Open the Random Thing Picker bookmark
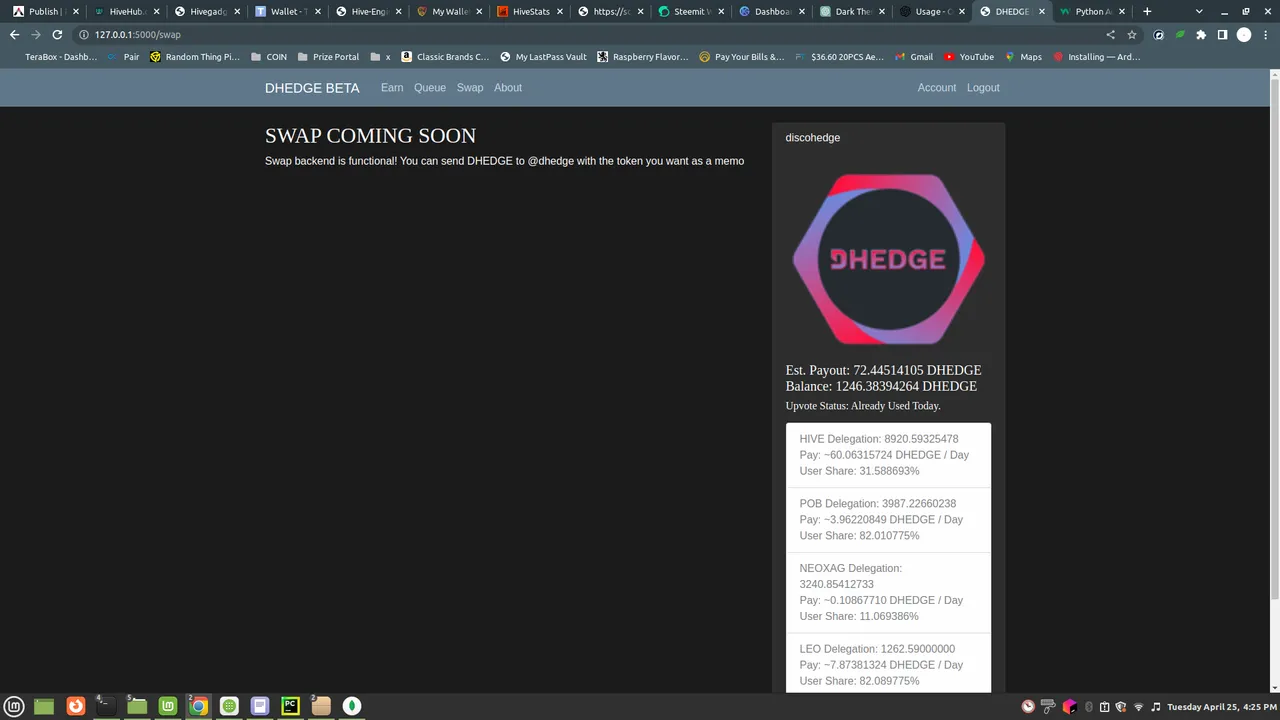Viewport: 1280px width, 720px height. [195, 57]
